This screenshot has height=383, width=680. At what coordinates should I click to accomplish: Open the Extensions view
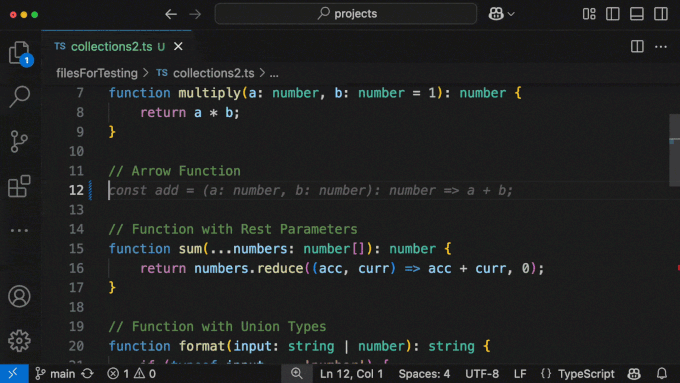20,187
